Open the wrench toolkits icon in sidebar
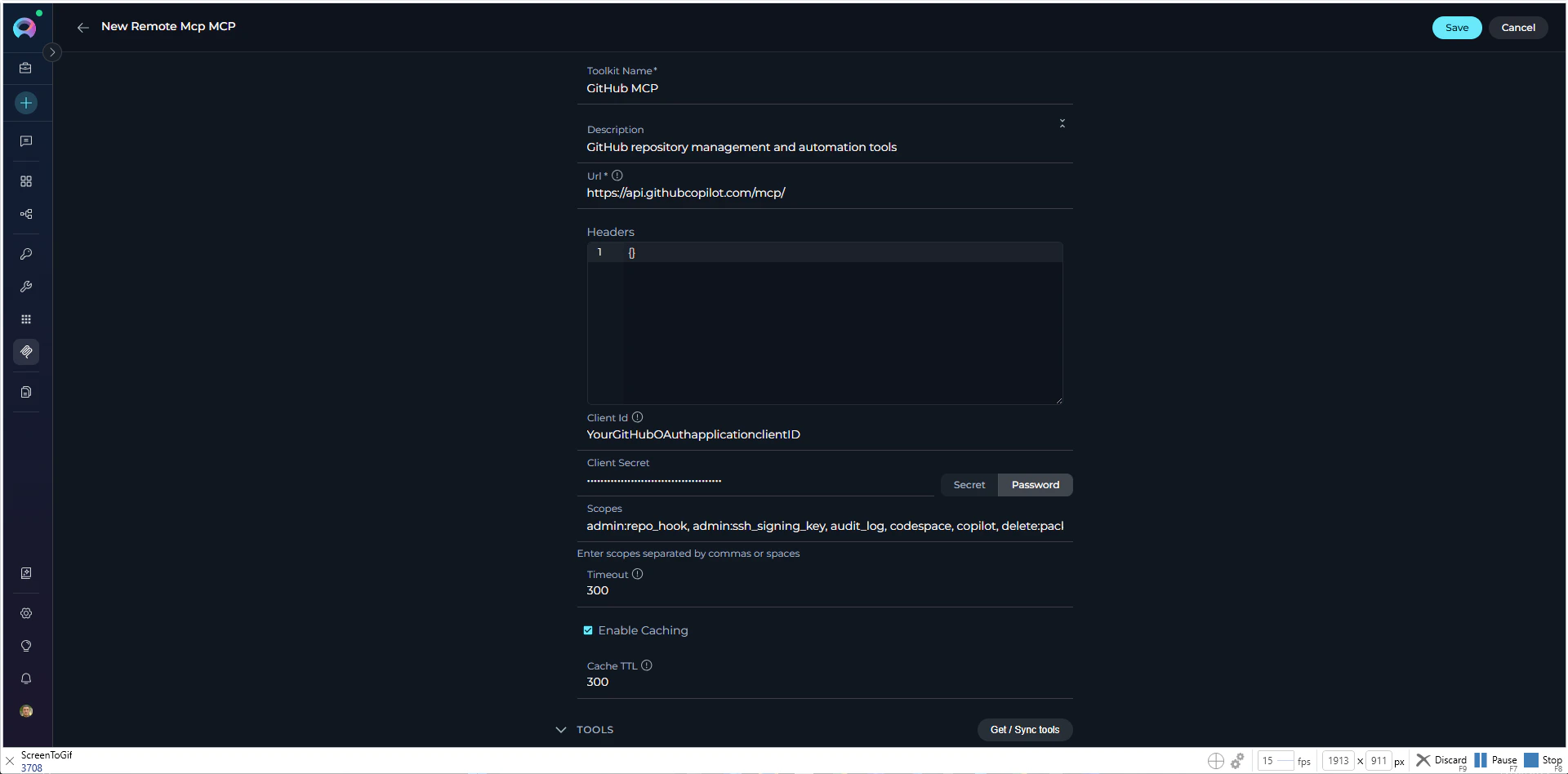This screenshot has width=1568, height=774. click(x=26, y=287)
